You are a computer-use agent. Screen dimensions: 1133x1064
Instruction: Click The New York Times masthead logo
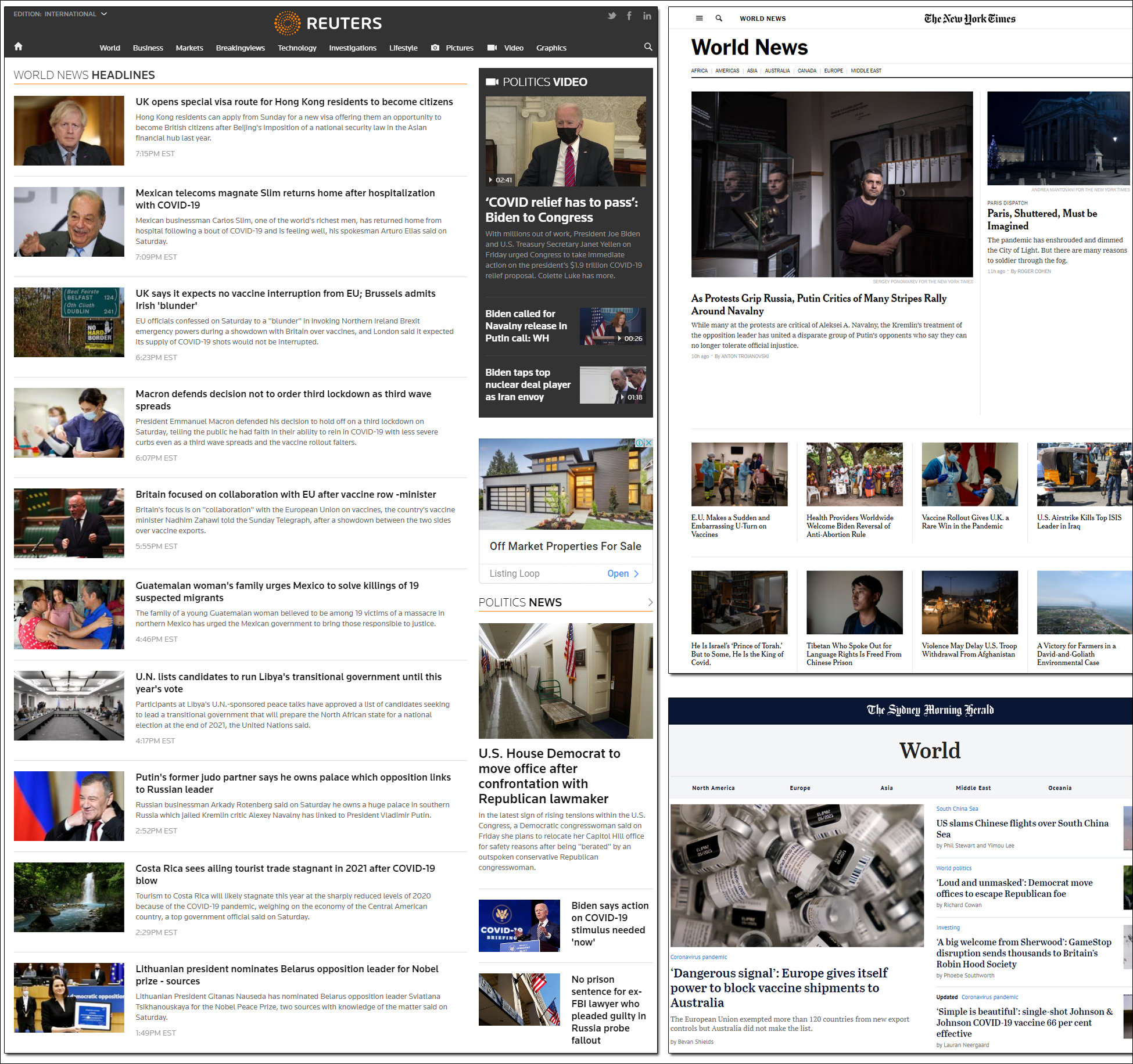click(970, 19)
